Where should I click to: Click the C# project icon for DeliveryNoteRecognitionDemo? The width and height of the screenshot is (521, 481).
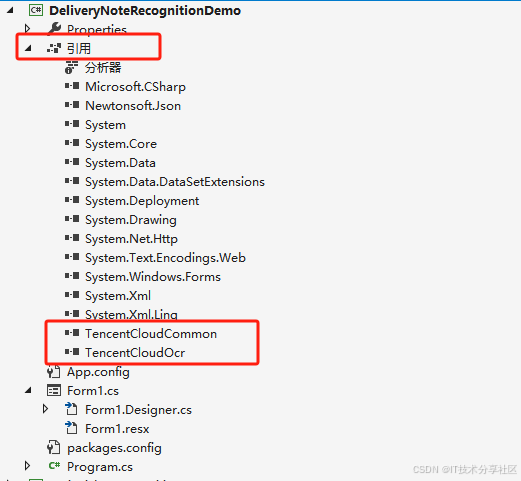(x=36, y=10)
